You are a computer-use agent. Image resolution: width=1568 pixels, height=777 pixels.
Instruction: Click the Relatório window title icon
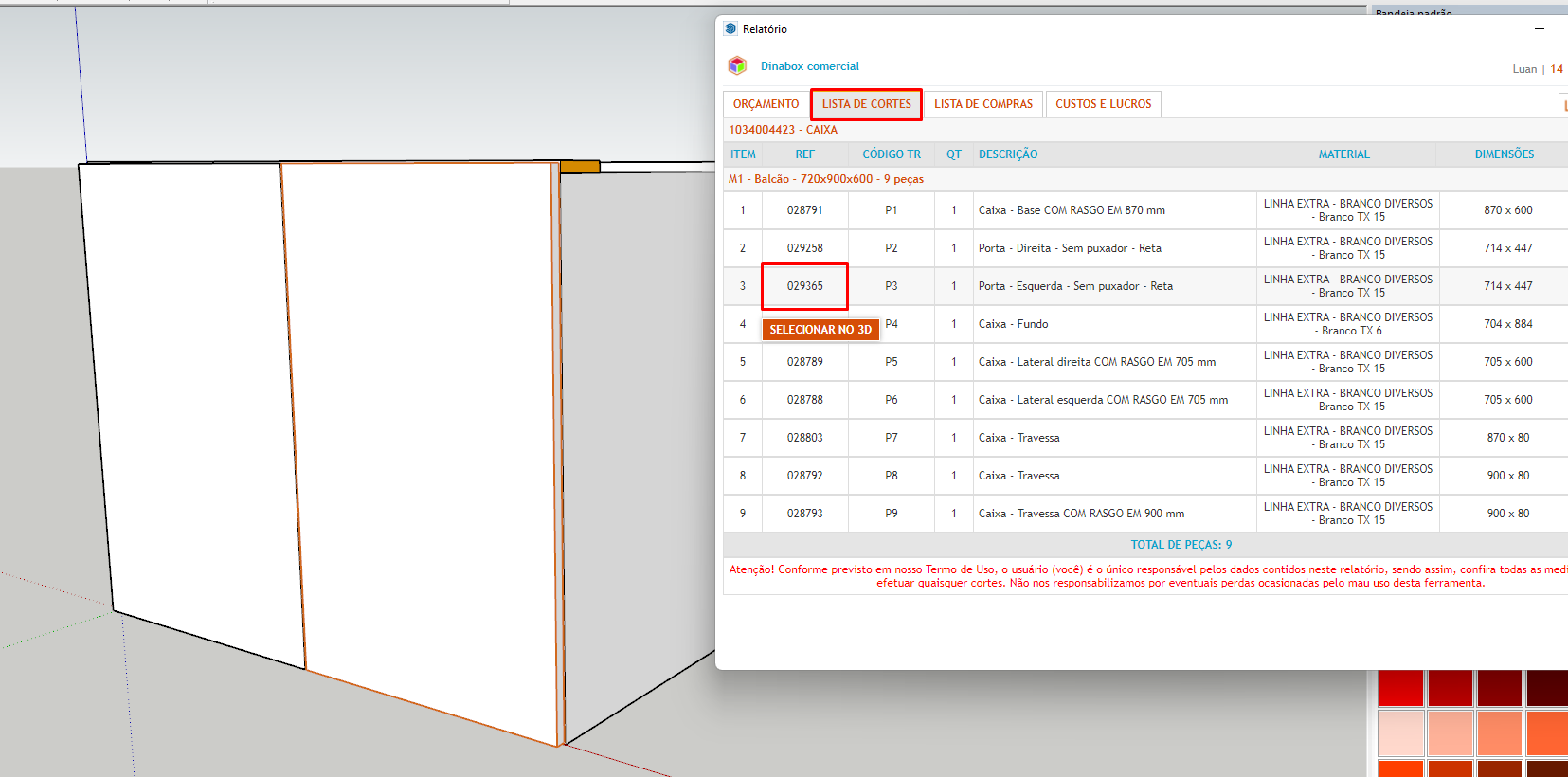730,29
